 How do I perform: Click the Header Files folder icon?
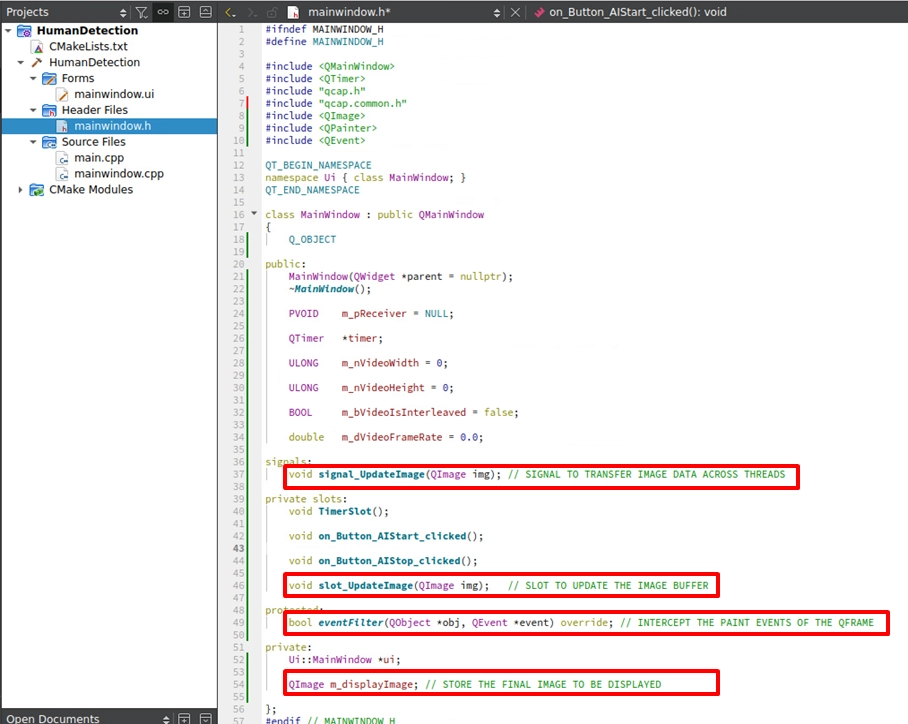[49, 110]
